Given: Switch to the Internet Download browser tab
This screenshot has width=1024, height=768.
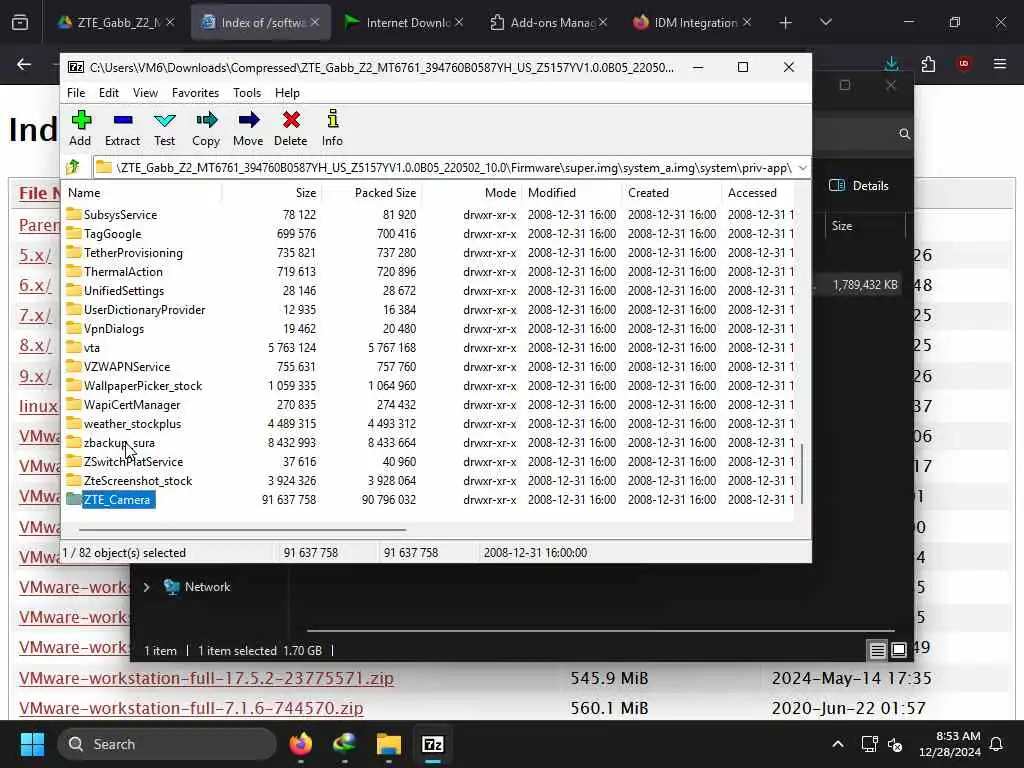Looking at the screenshot, I should click(404, 22).
